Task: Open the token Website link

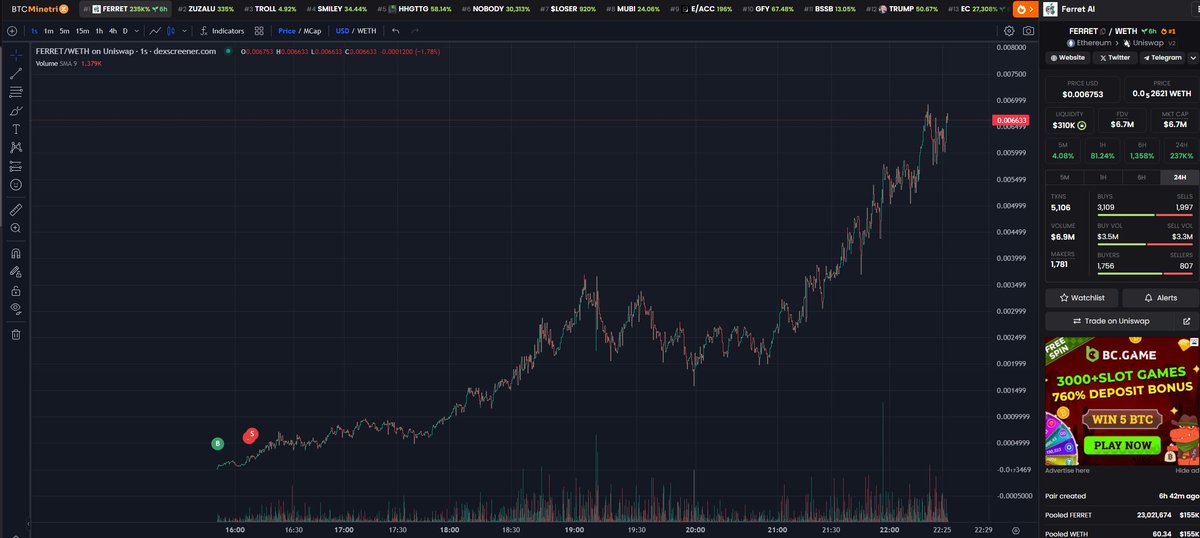Action: 1067,58
